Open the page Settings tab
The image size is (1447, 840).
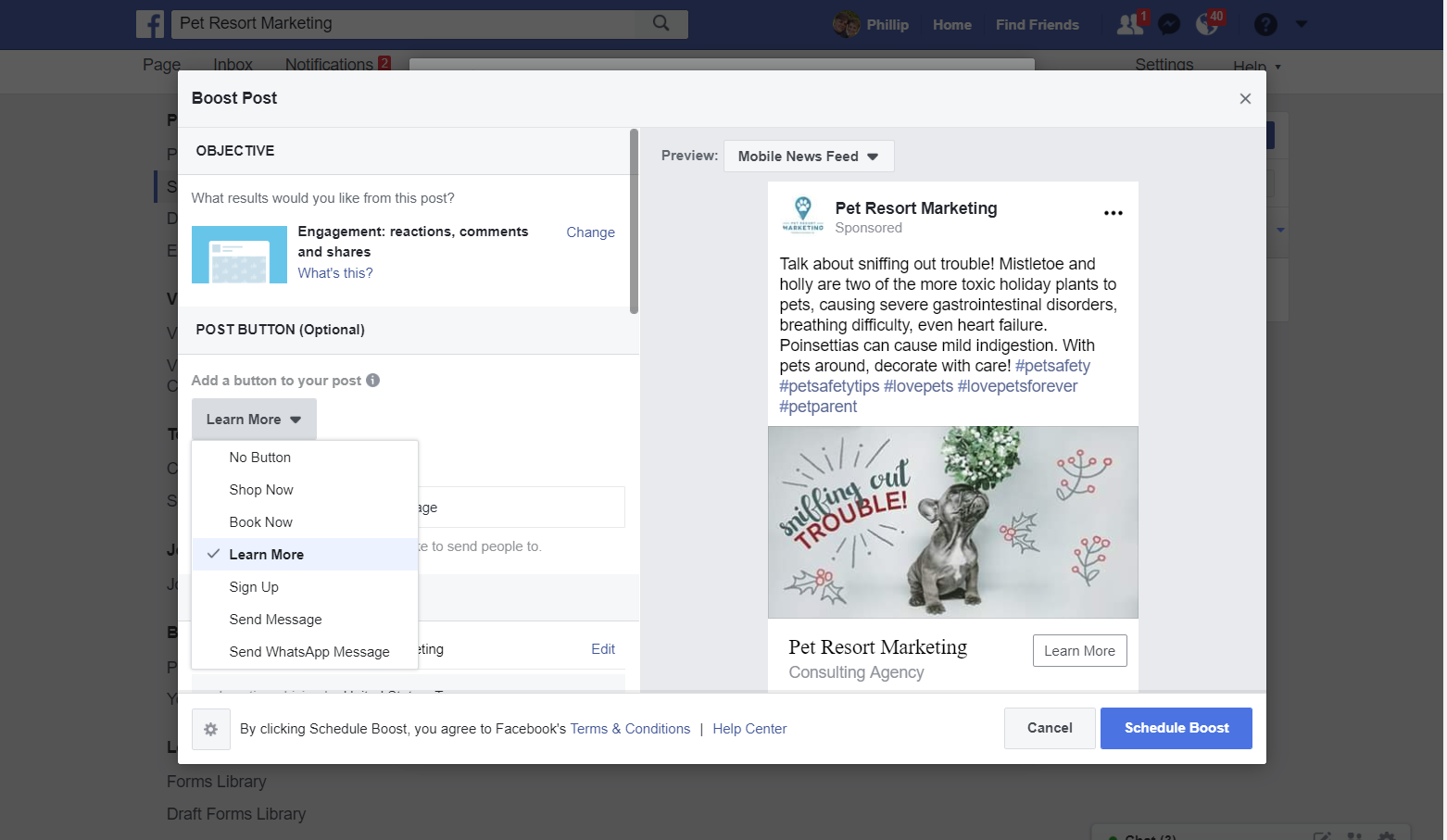[1164, 64]
